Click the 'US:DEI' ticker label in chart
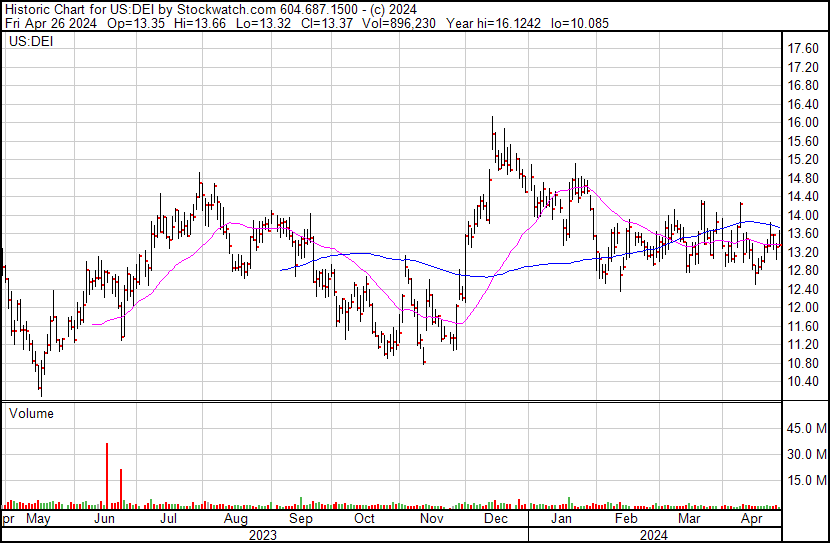Viewport: 830px width, 543px height. [31, 41]
